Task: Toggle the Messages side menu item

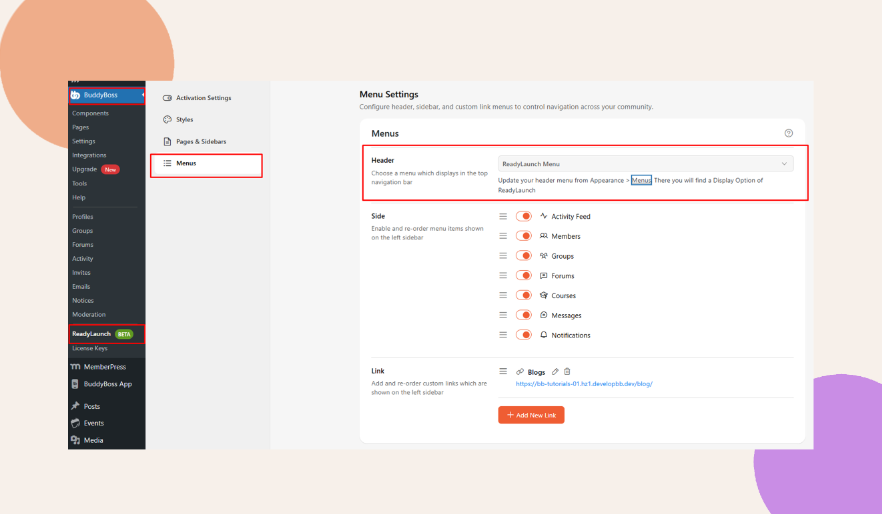Action: pos(523,315)
